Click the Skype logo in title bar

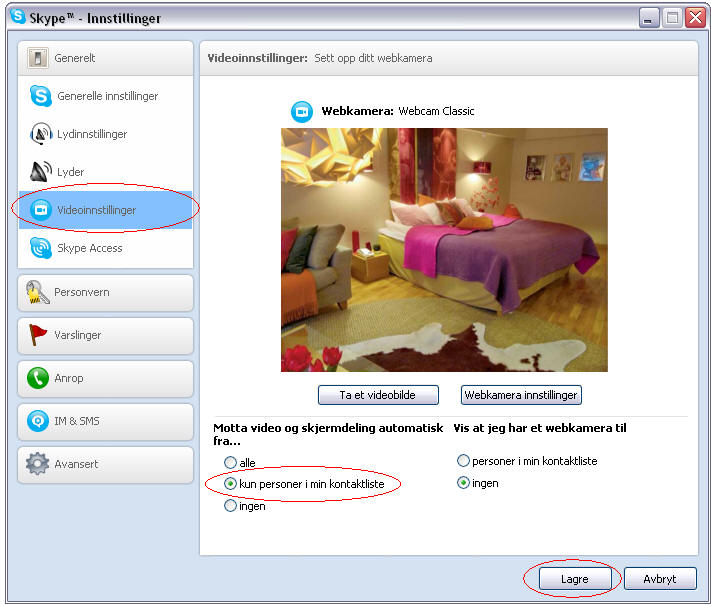pos(18,16)
